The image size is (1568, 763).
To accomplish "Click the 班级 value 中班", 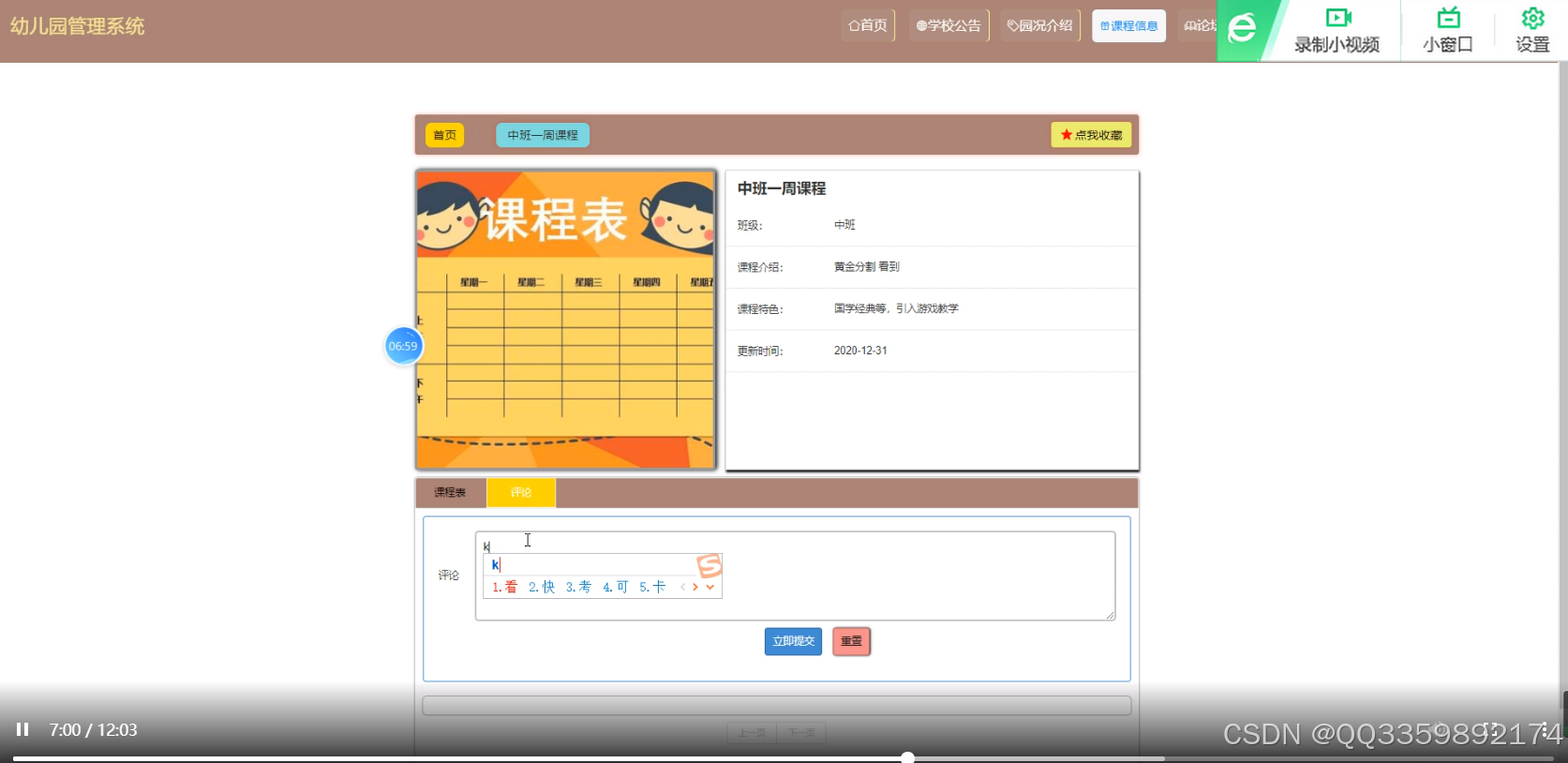I will (844, 225).
